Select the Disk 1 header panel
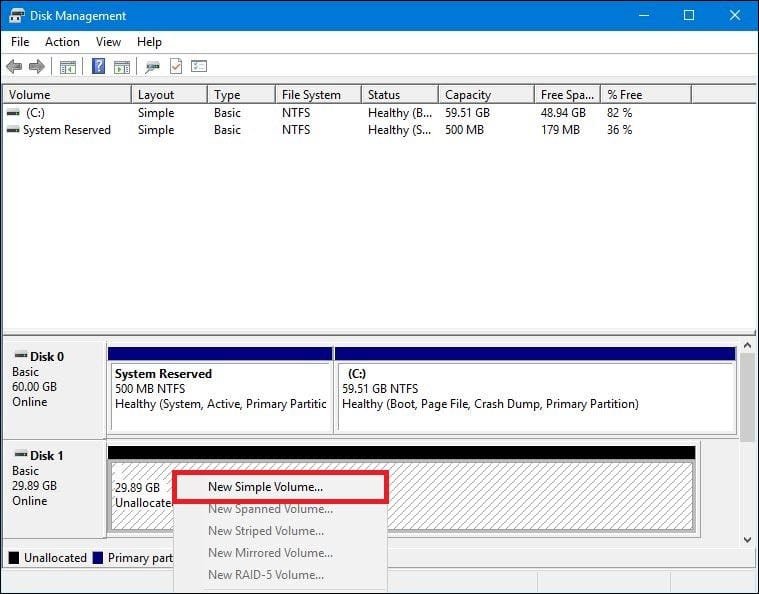 pyautogui.click(x=54, y=488)
